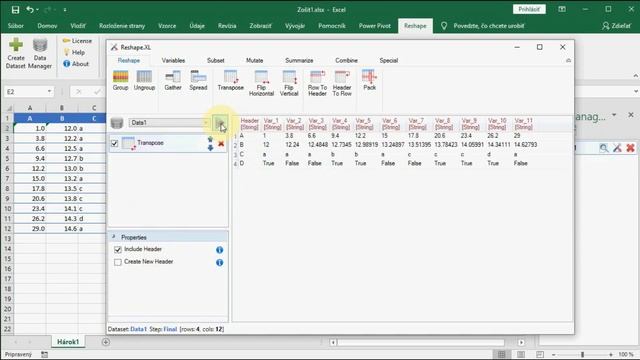Open the Excel Name Box dropdown
Viewport: 640px width, 360px height.
(49, 91)
